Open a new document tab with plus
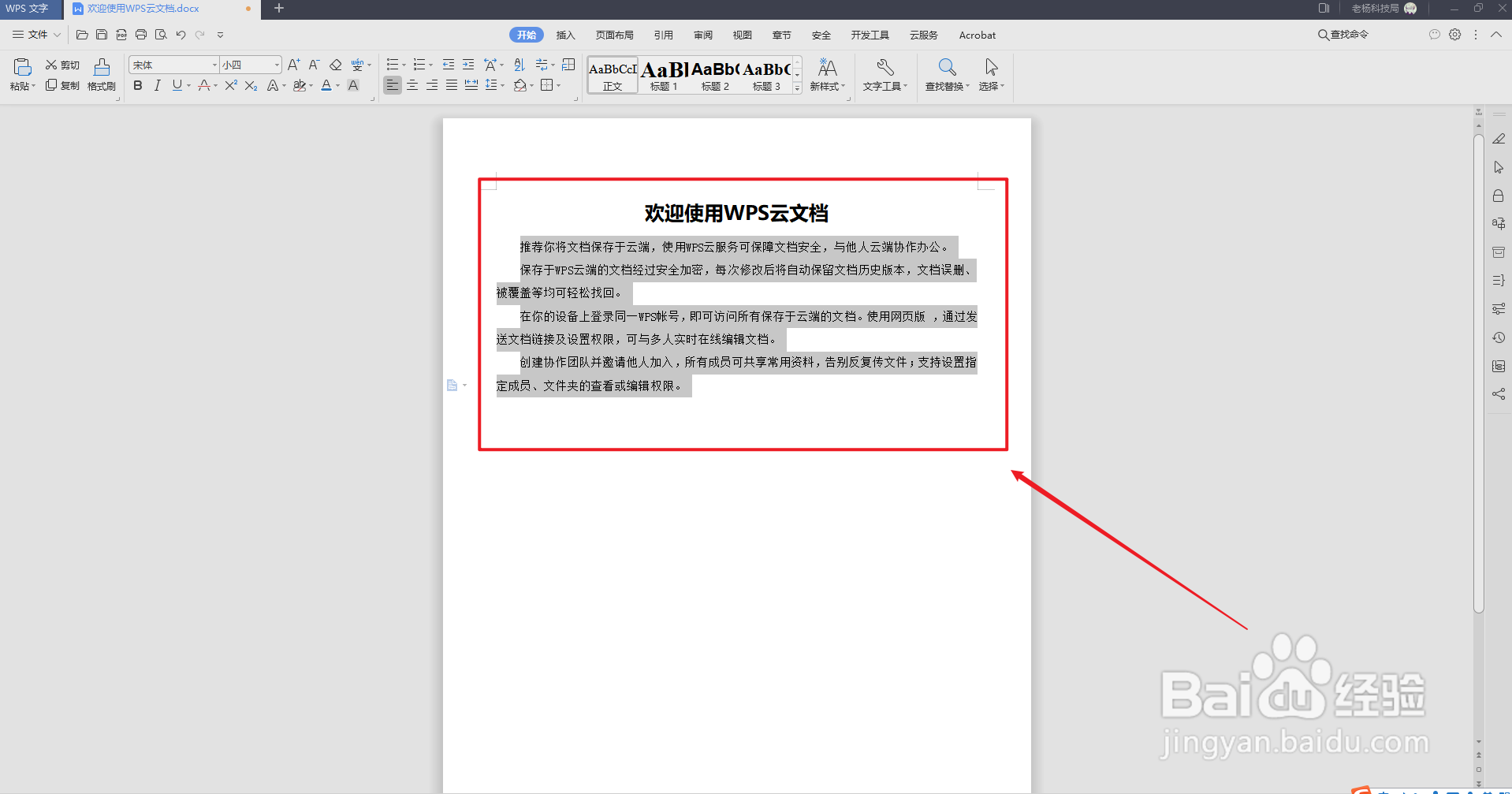 tap(279, 8)
